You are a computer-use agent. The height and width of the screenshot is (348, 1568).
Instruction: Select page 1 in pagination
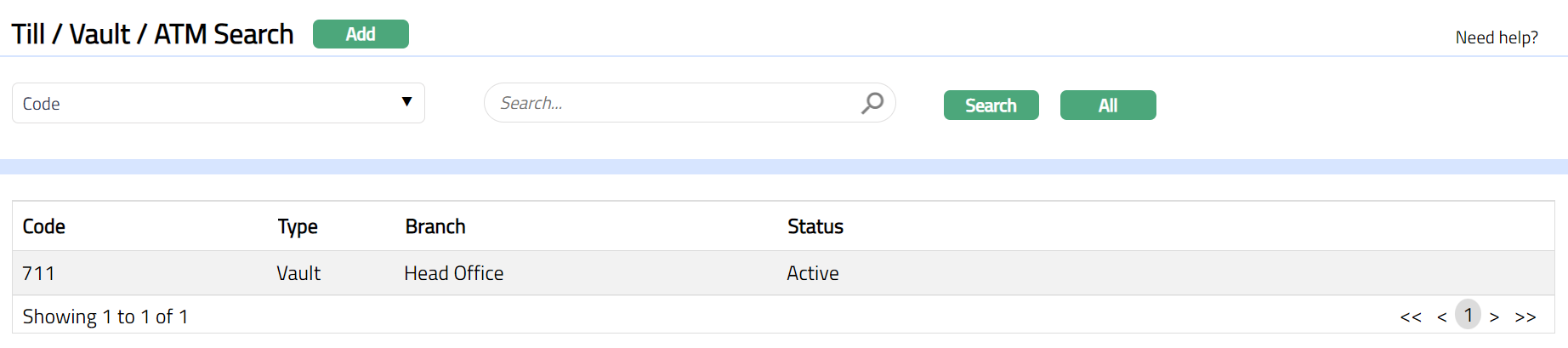click(x=1468, y=315)
